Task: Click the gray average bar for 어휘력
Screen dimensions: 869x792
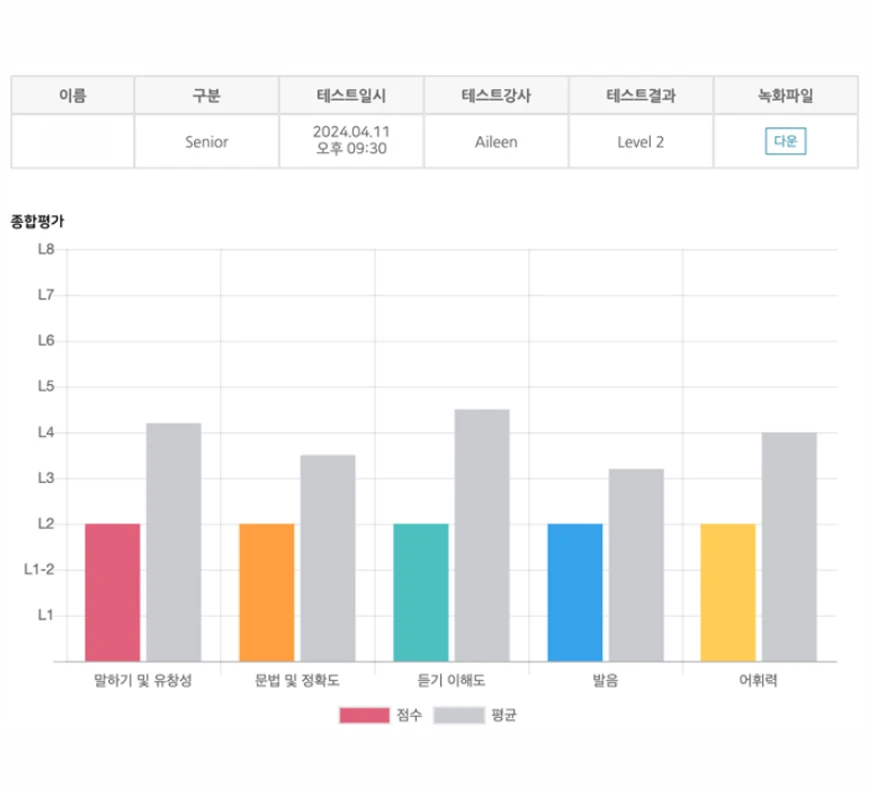Action: (x=789, y=547)
